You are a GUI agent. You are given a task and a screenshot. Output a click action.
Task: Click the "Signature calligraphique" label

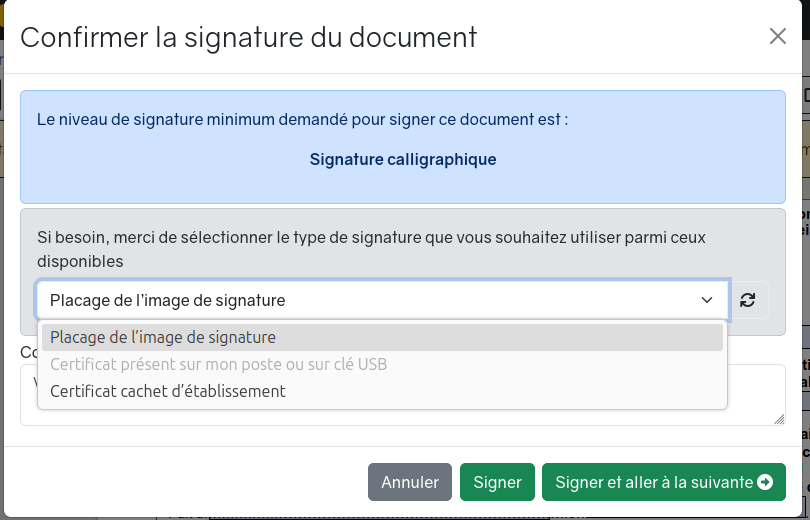tap(403, 159)
